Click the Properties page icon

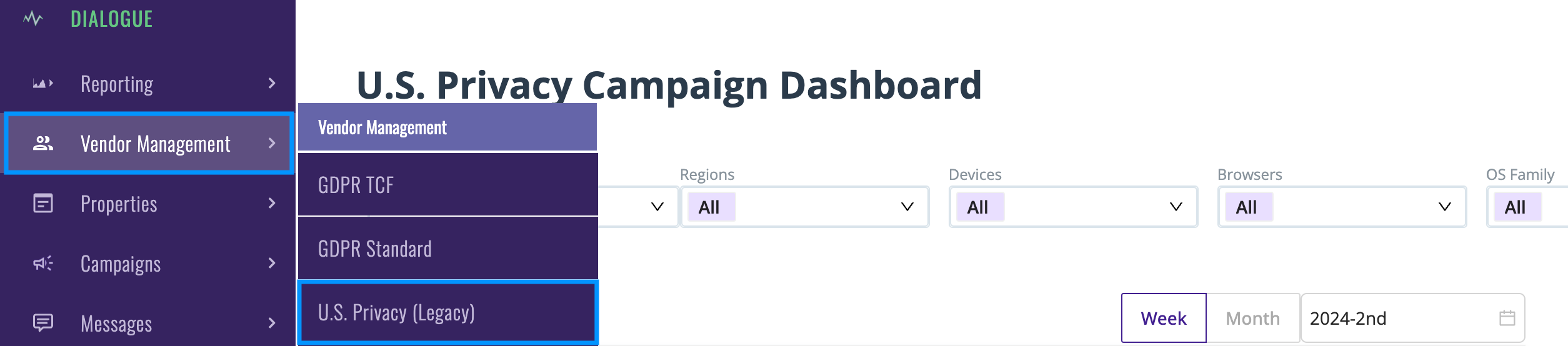[x=42, y=204]
